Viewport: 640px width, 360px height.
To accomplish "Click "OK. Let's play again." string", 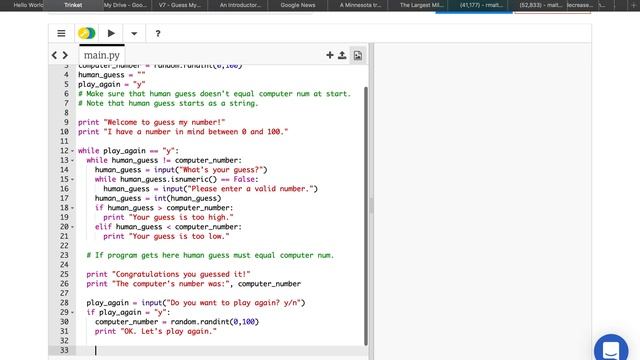I will point(168,331).
